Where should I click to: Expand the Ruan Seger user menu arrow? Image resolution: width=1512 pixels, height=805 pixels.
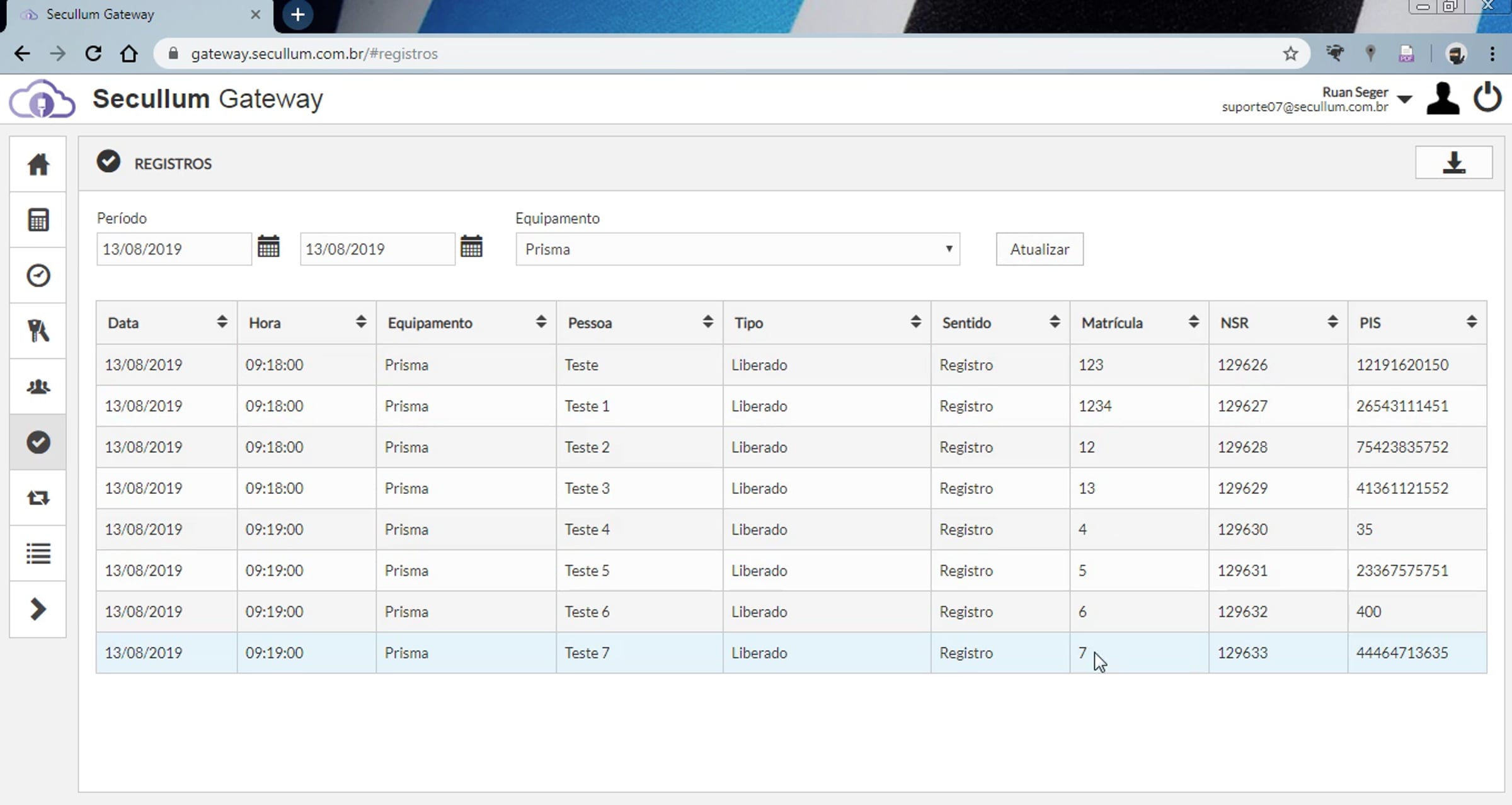point(1404,99)
